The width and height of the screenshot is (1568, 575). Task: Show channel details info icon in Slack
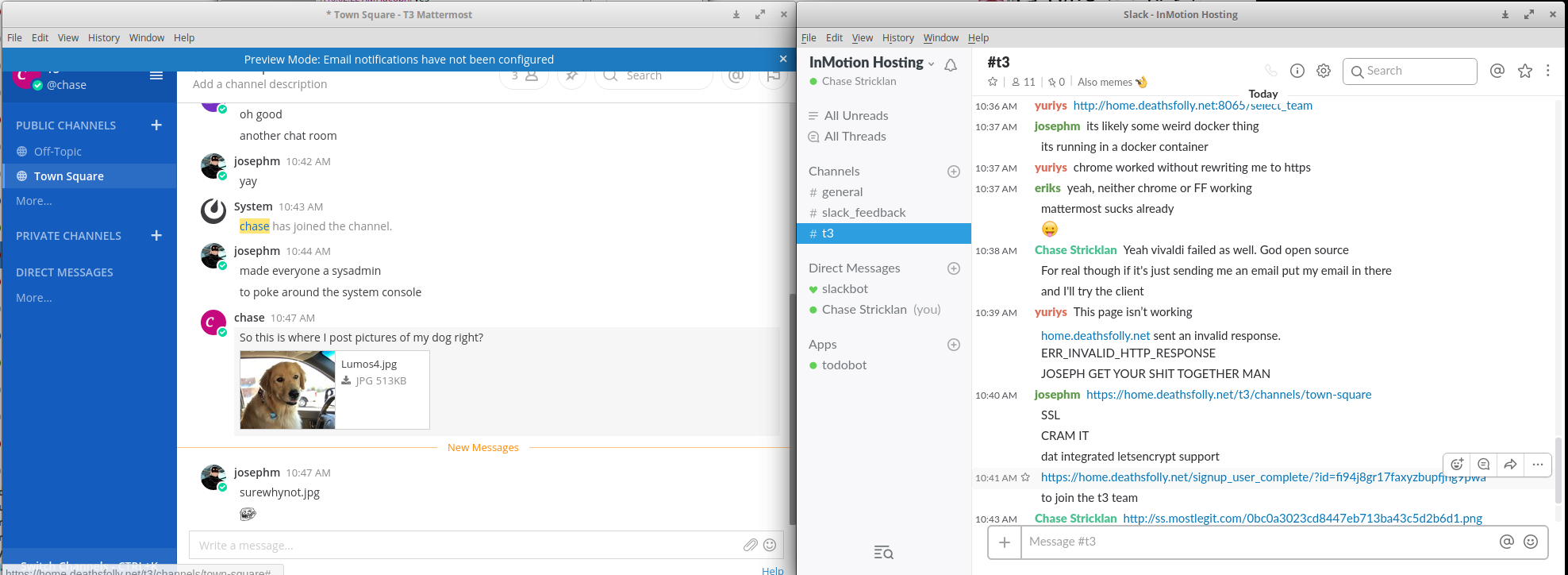(x=1297, y=71)
